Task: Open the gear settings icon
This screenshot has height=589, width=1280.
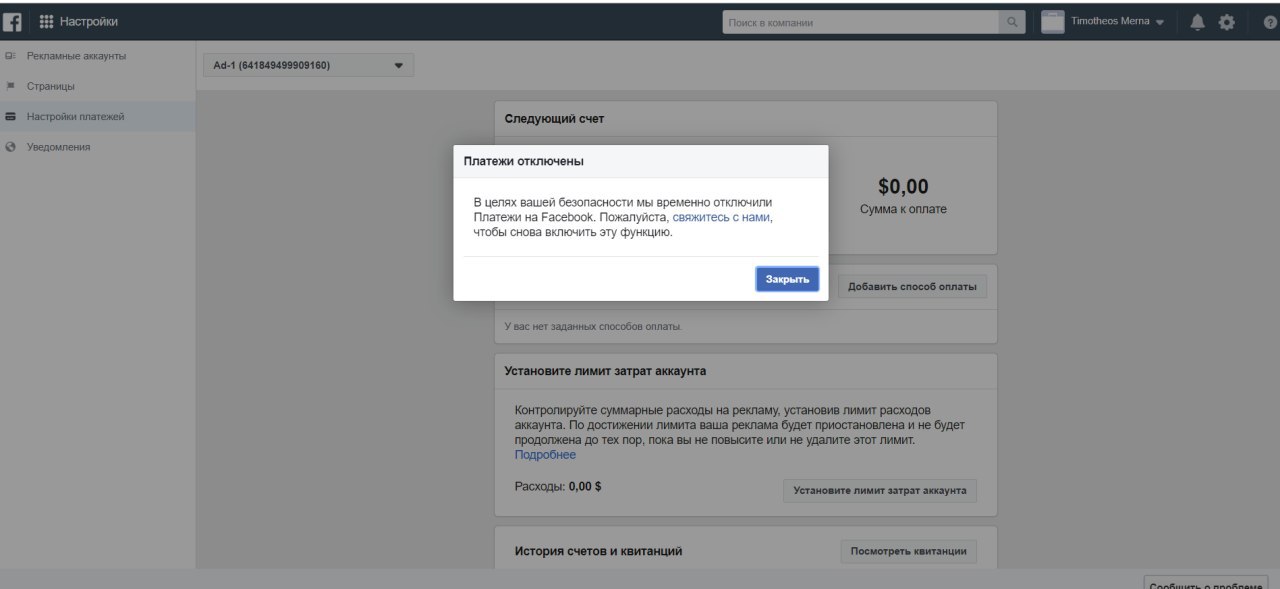Action: pos(1227,22)
